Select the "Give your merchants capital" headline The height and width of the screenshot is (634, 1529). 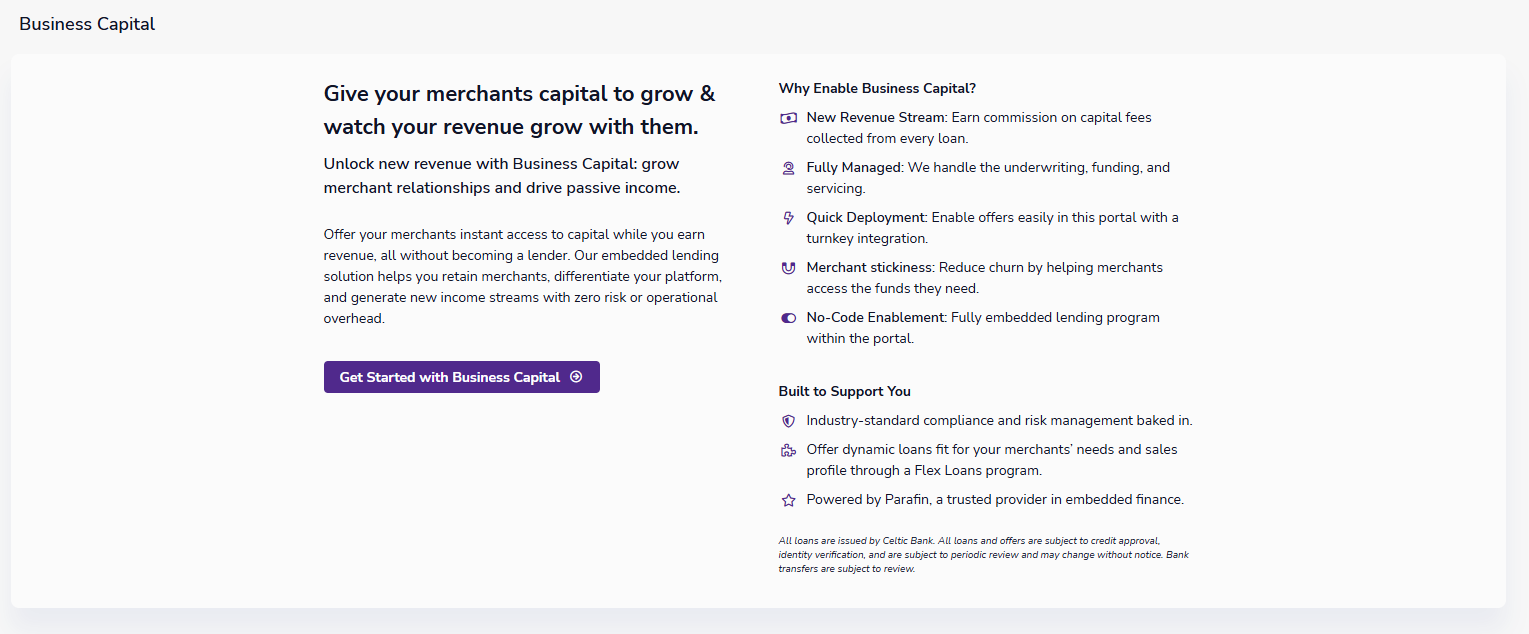(519, 110)
